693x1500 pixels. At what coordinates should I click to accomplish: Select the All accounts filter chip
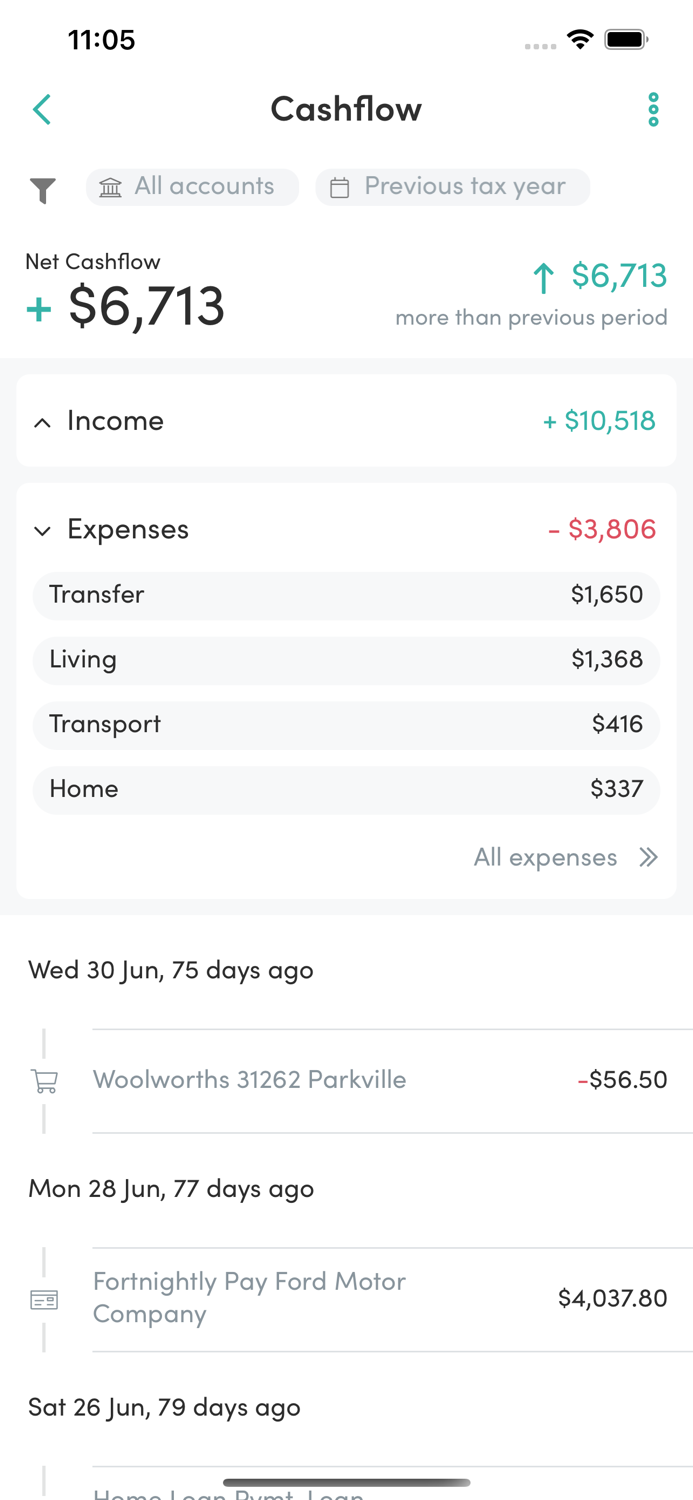192,186
